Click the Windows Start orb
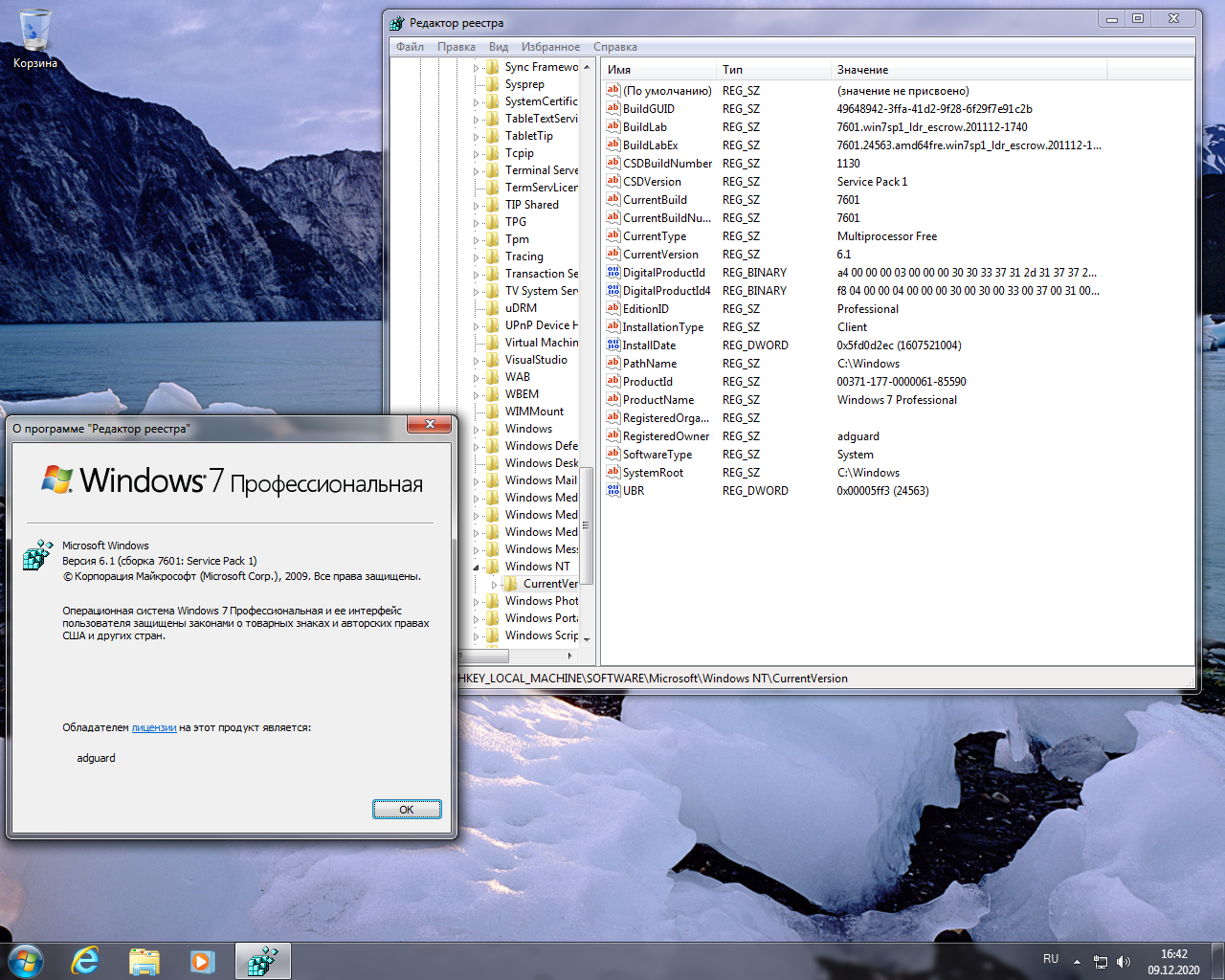 point(25,961)
